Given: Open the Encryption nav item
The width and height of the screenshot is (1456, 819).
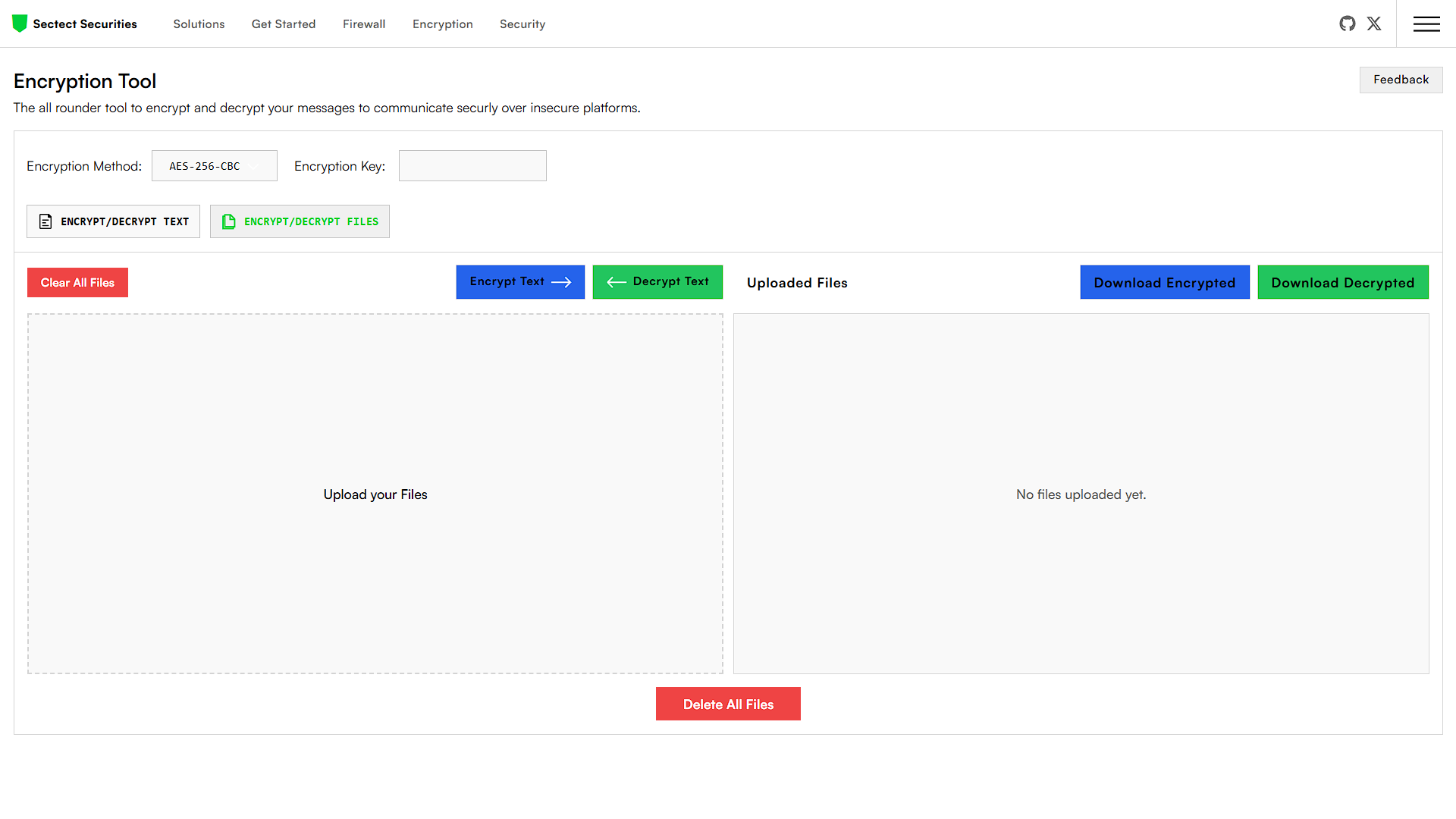Looking at the screenshot, I should point(443,24).
